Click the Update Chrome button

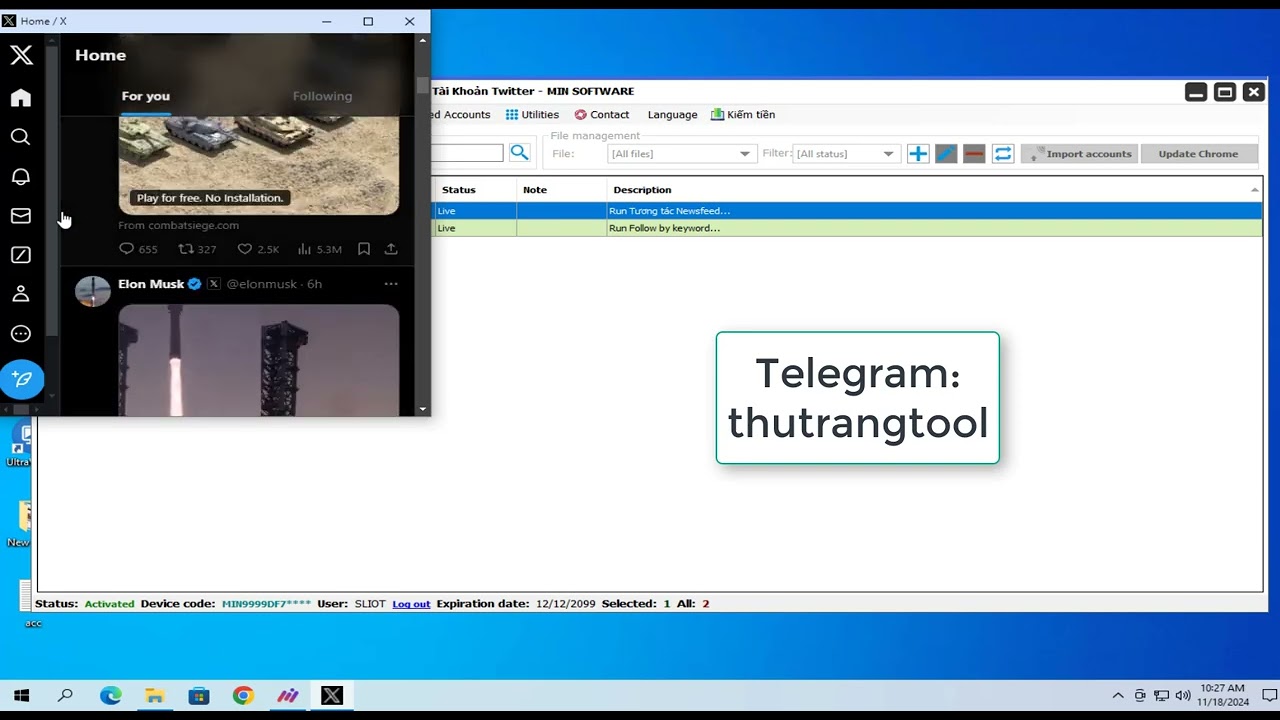[1198, 154]
